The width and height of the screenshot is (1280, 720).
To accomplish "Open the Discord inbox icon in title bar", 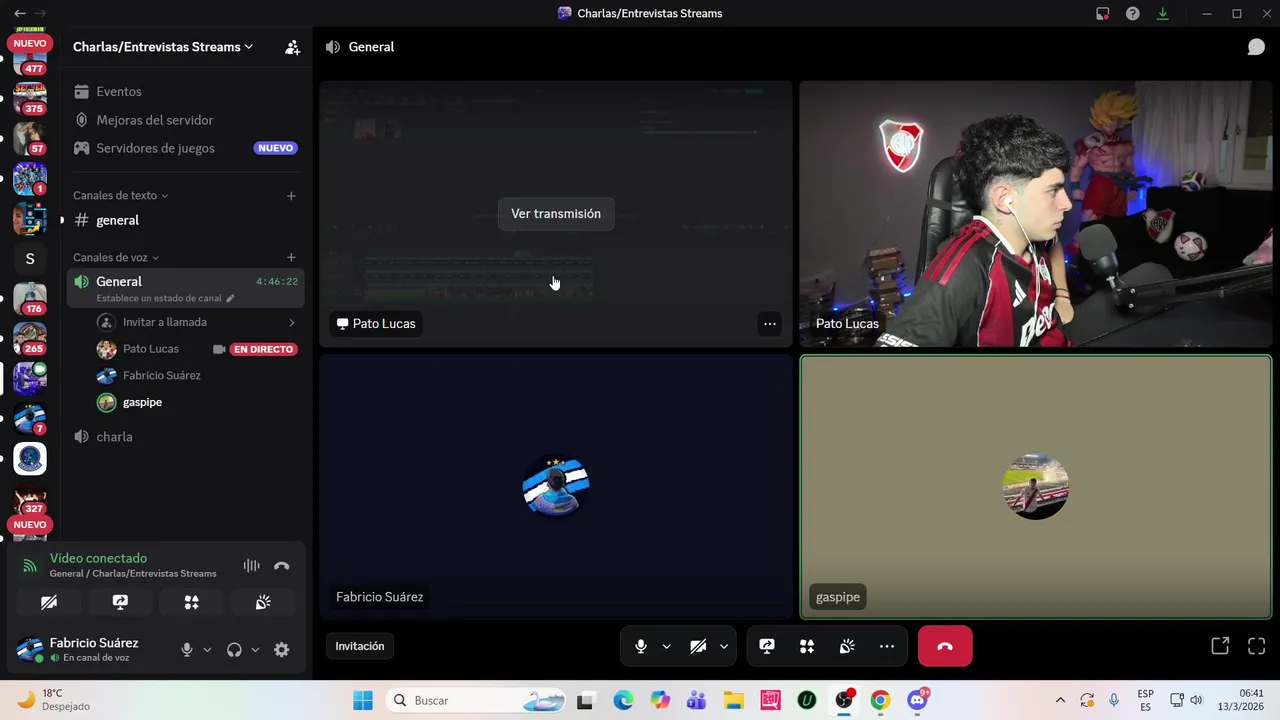I will click(x=1103, y=13).
